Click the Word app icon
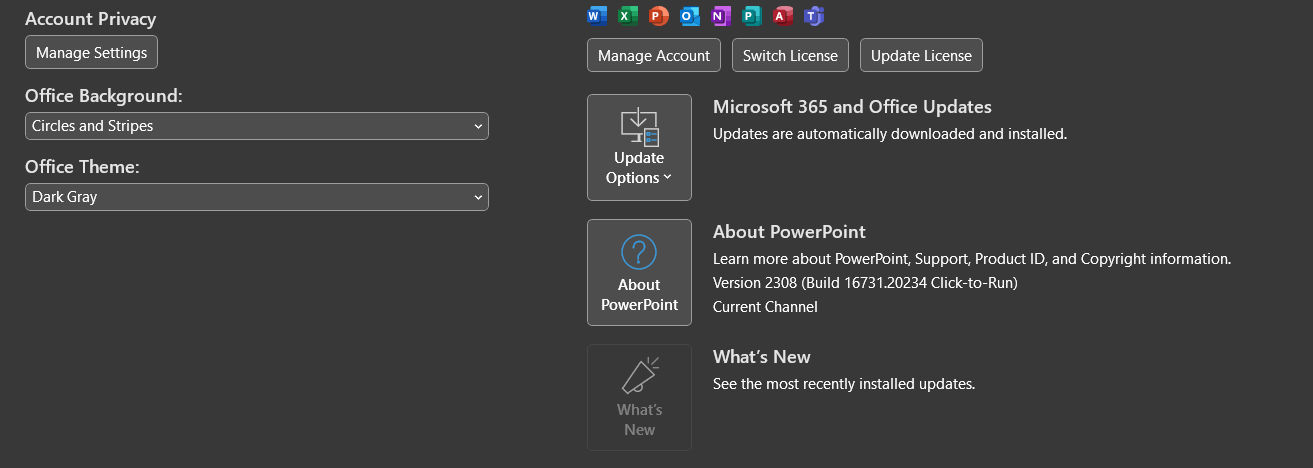Screen dimensions: 1313x468 [x=597, y=15]
